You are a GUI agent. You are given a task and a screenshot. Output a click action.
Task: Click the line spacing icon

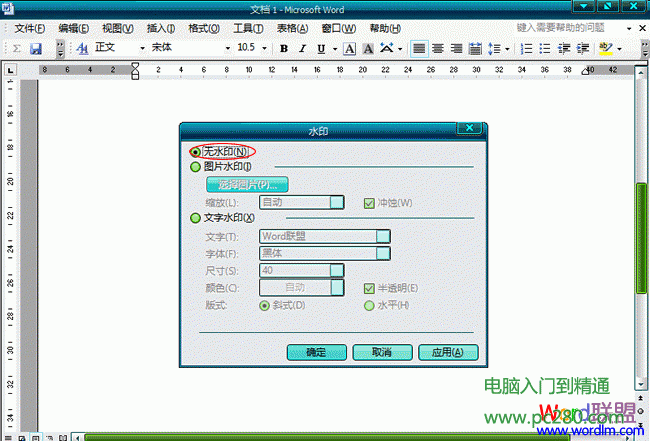tap(494, 48)
